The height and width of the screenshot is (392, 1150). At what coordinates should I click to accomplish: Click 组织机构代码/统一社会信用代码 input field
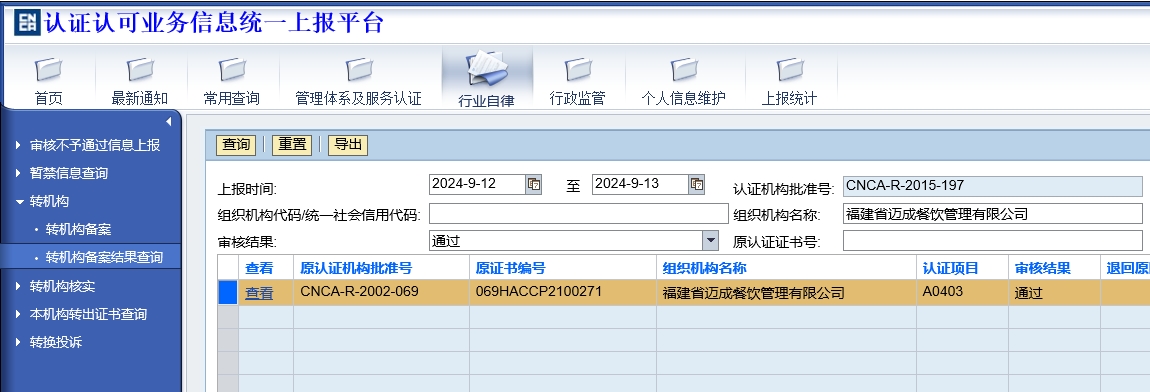coord(579,214)
